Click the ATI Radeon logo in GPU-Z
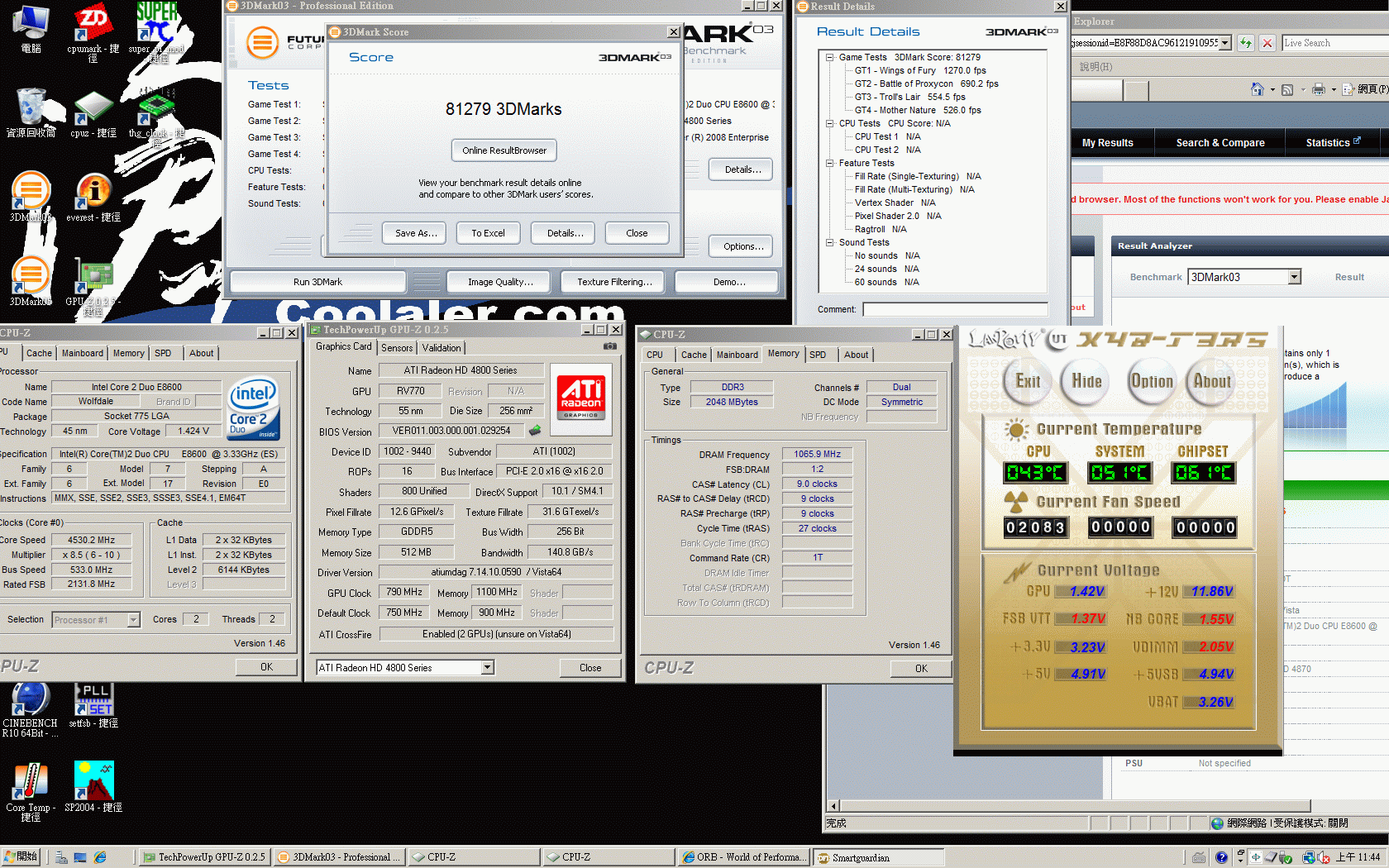1389x868 pixels. 581,399
